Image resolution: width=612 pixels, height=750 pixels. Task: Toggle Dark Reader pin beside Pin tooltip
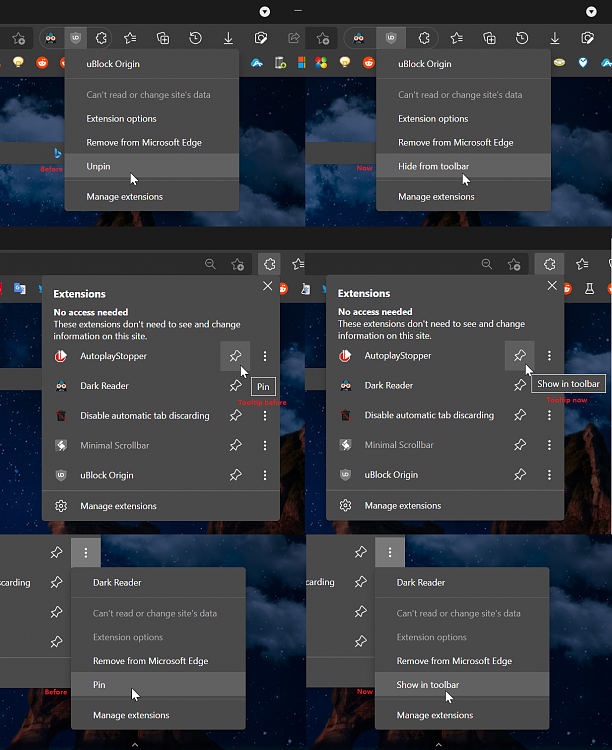[x=235, y=386]
